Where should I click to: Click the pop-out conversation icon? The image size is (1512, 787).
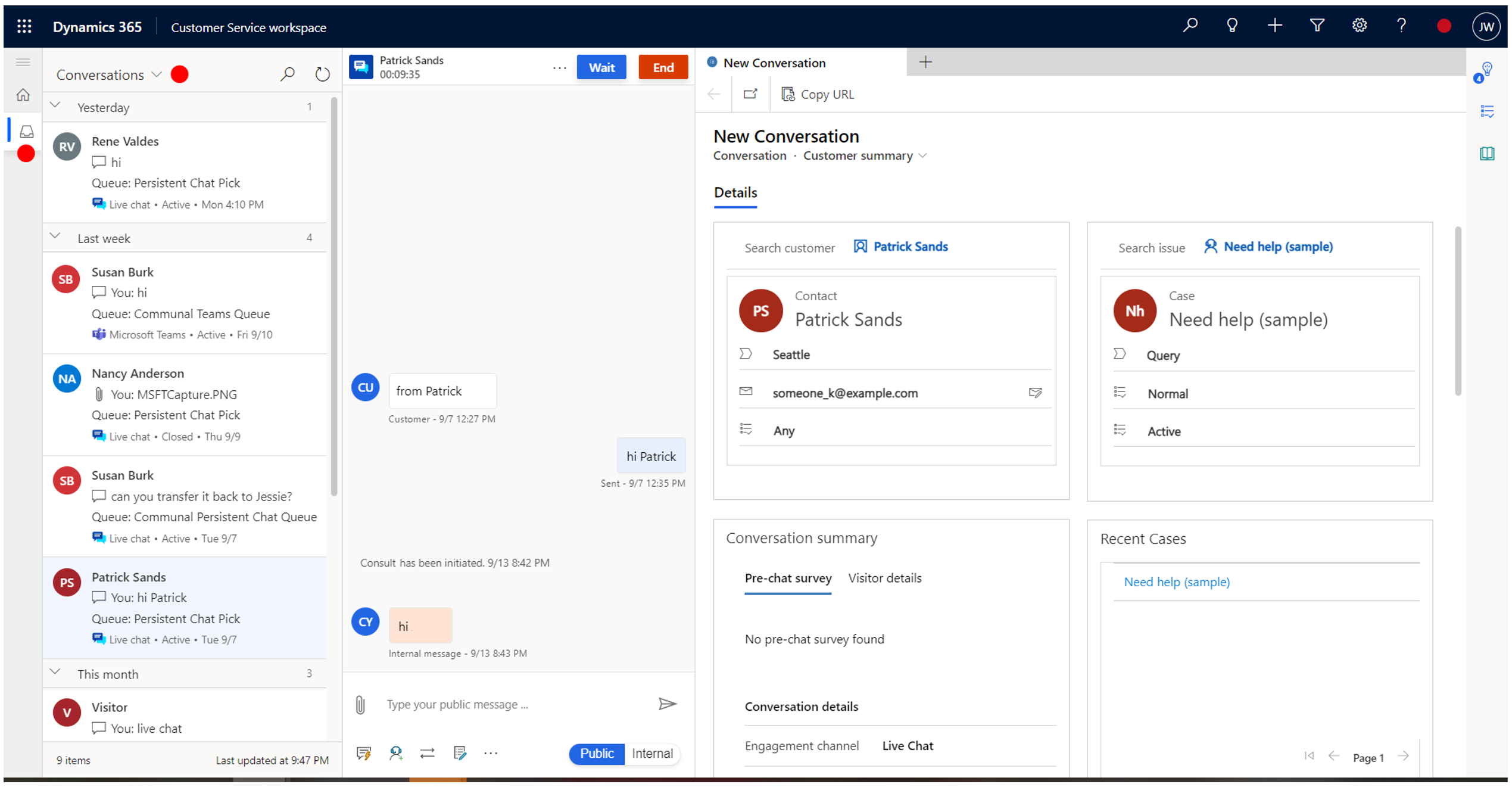pos(751,93)
